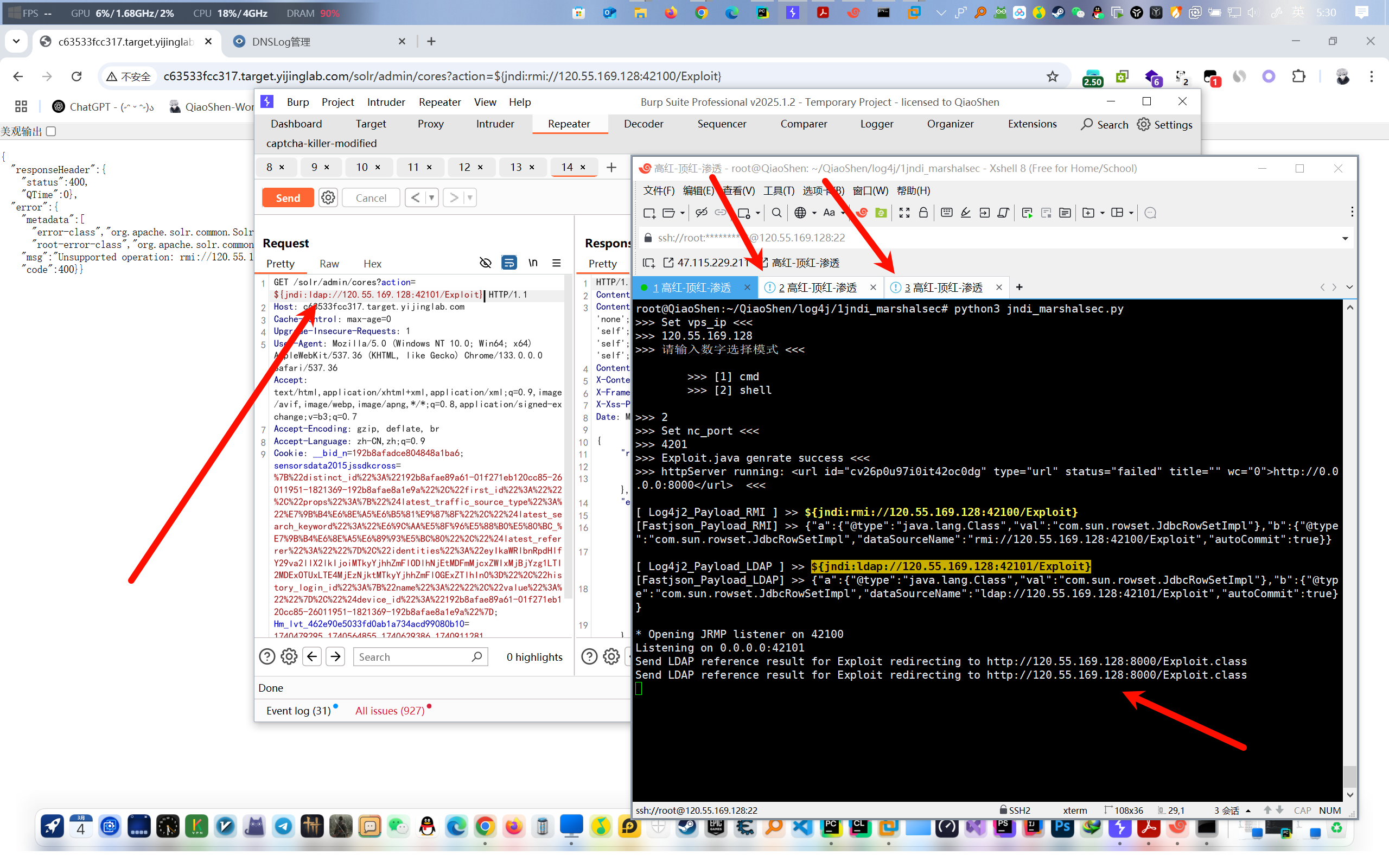Open Burp request settings gear icon
This screenshot has height=868, width=1389.
point(328,197)
